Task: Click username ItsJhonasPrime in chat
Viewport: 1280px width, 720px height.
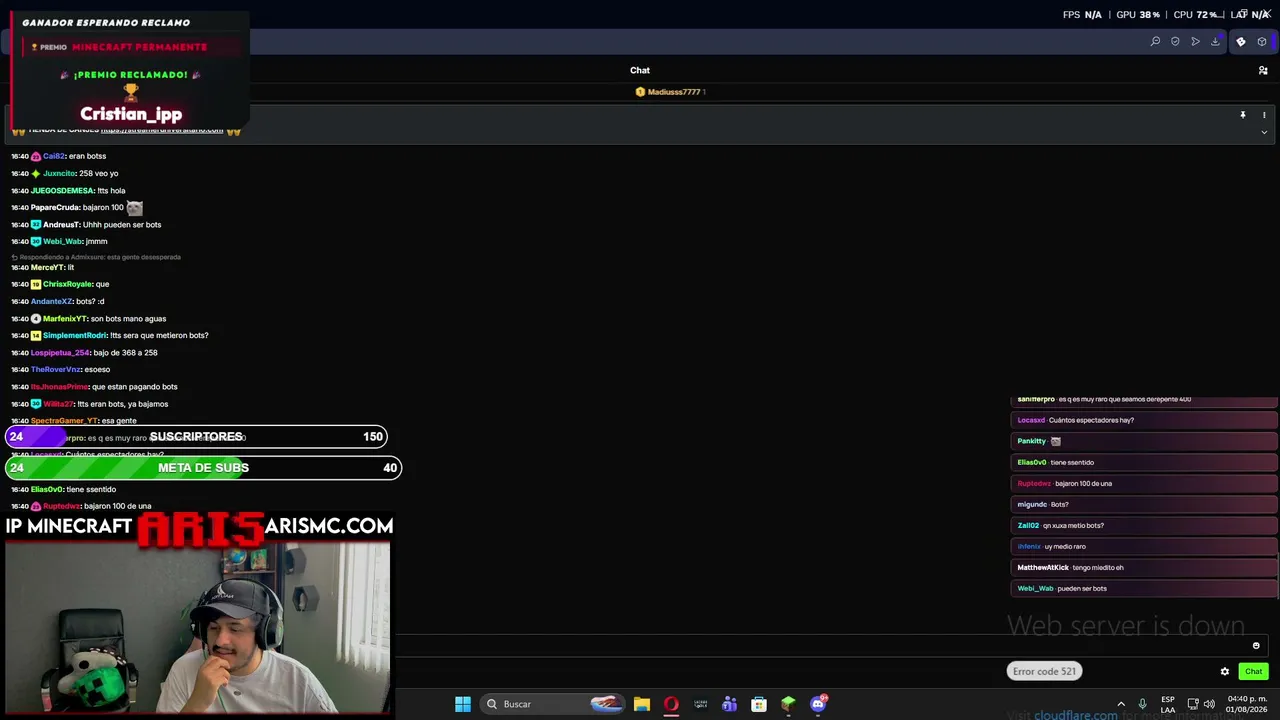Action: 60,386
